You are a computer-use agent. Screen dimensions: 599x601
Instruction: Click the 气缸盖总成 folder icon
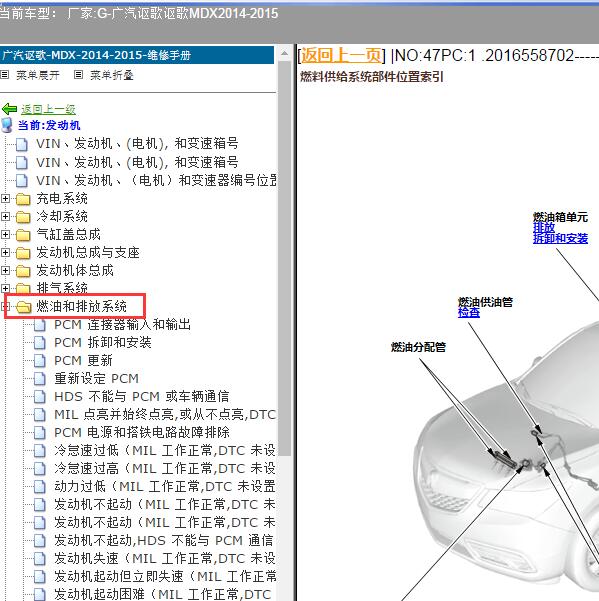[23, 235]
